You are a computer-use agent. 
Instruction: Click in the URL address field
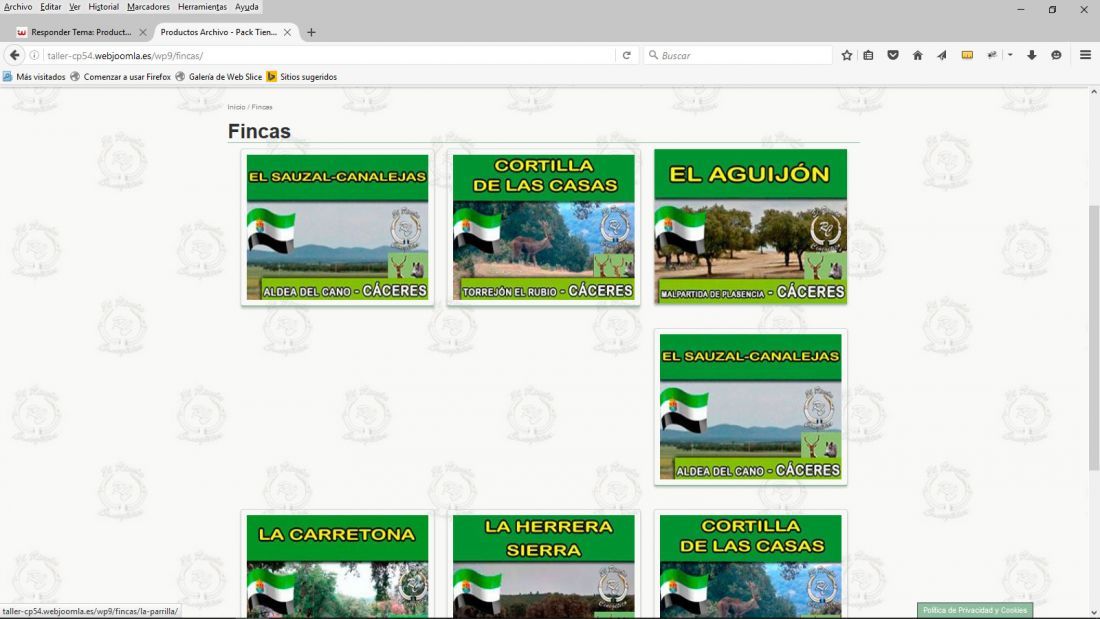point(328,55)
